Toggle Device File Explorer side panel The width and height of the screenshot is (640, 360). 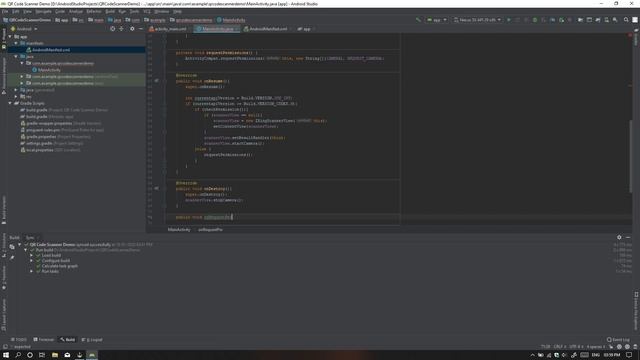636,311
